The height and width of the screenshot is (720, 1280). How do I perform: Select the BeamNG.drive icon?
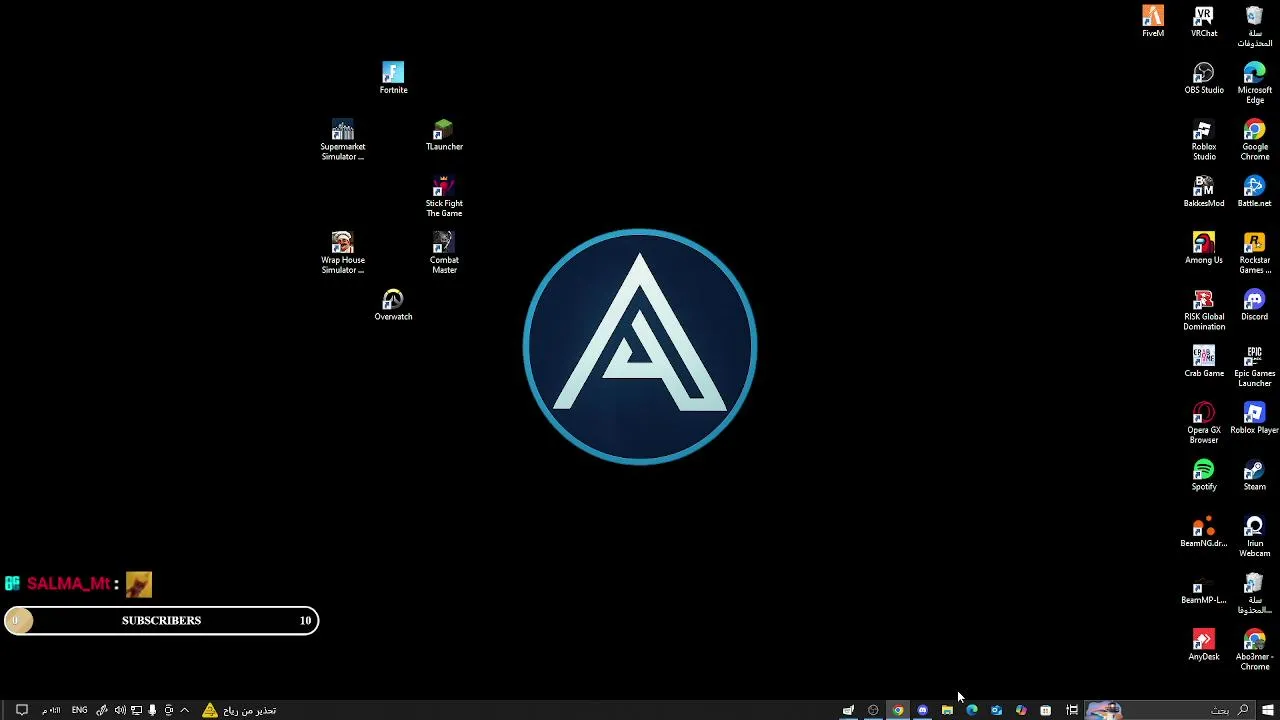pyautogui.click(x=1204, y=531)
